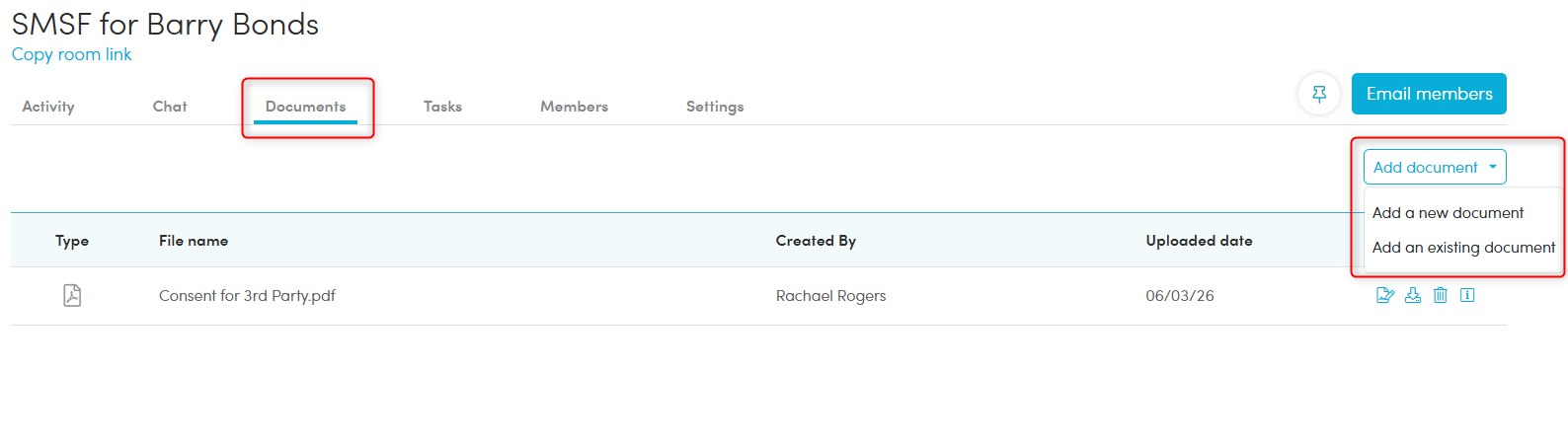Delete document with trash icon
This screenshot has width=1568, height=445.
[1441, 295]
